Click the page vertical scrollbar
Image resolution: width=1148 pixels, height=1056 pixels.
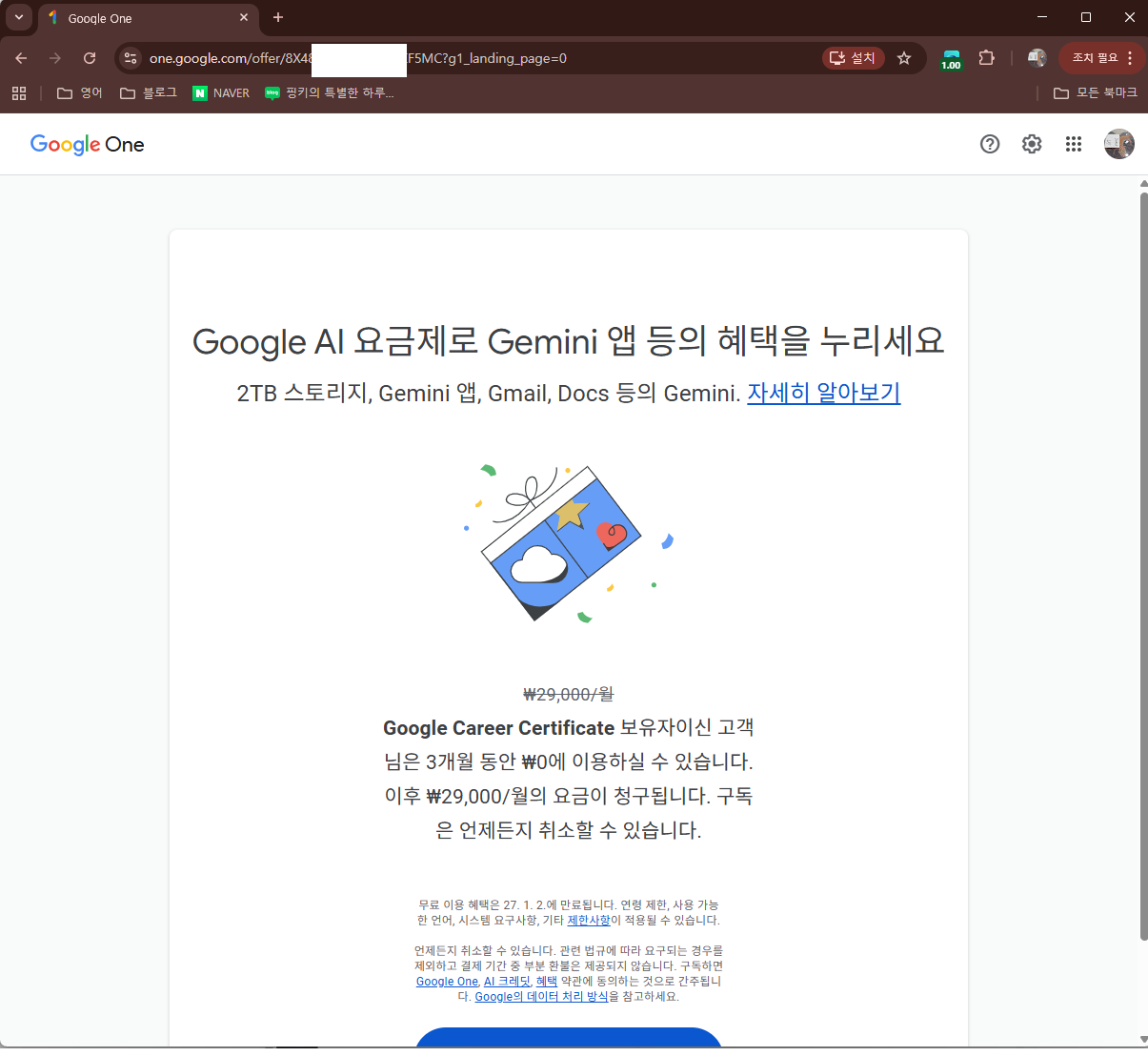(x=1143, y=567)
